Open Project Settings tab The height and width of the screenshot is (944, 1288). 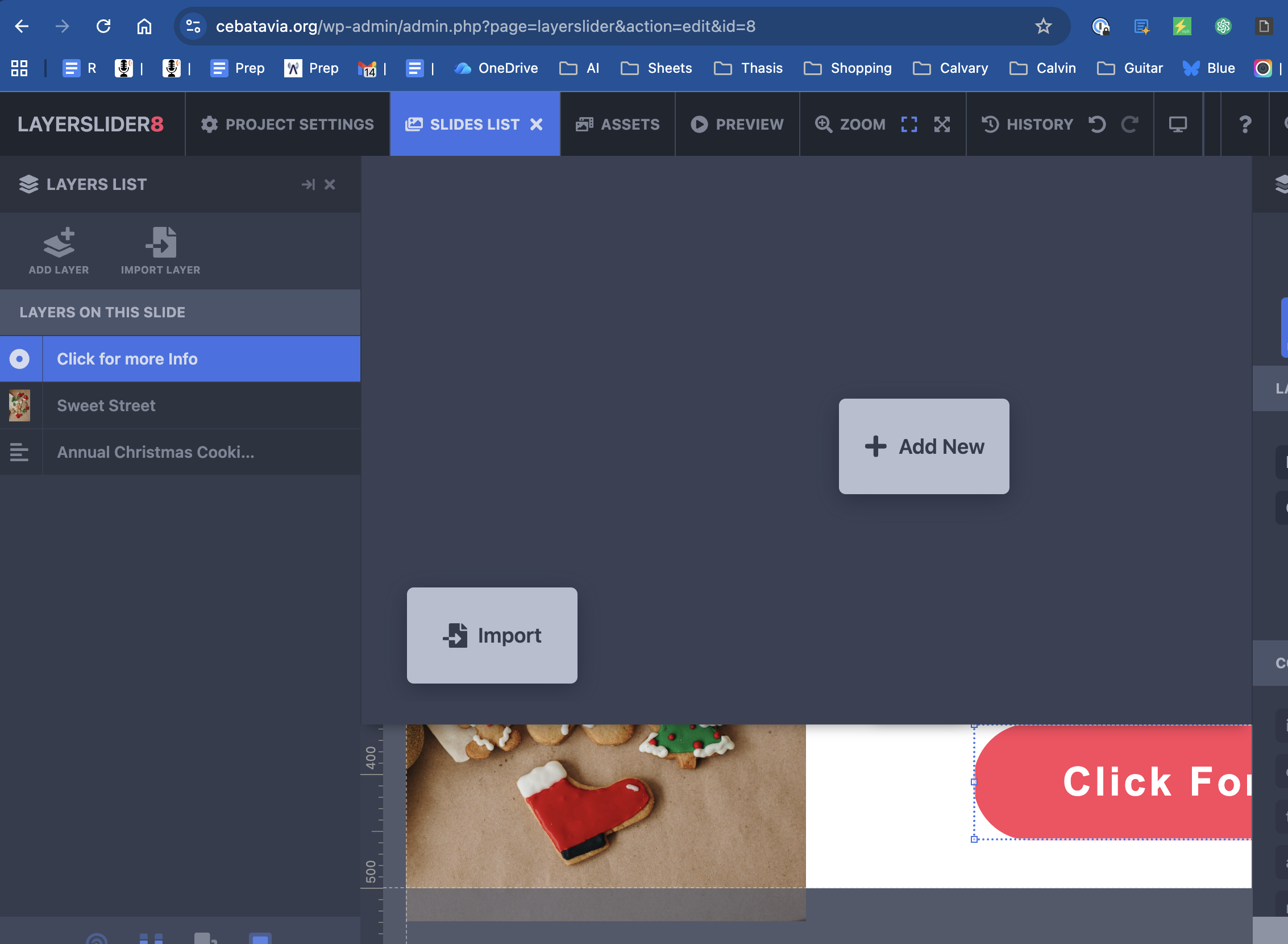(287, 124)
